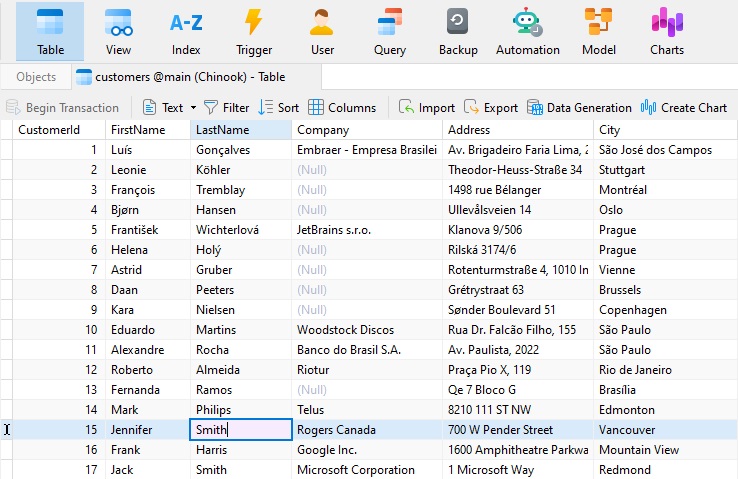The image size is (738, 479).
Task: Select the cell 'Stuttgart'
Action: pos(666,170)
